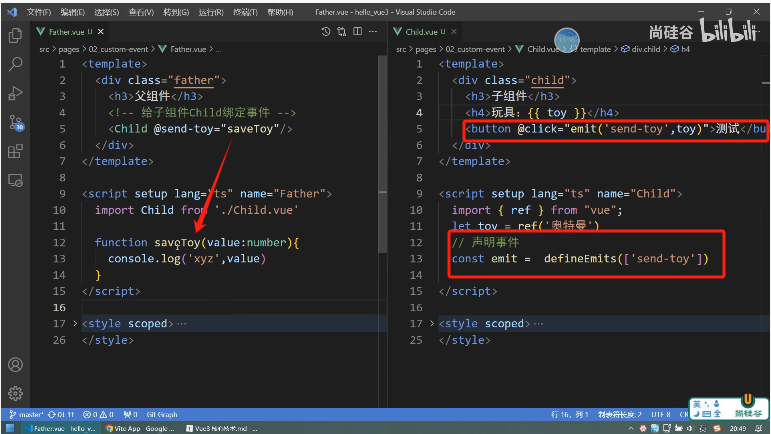The width and height of the screenshot is (771, 434).
Task: Select the Father.vue editor tab
Action: (70, 31)
